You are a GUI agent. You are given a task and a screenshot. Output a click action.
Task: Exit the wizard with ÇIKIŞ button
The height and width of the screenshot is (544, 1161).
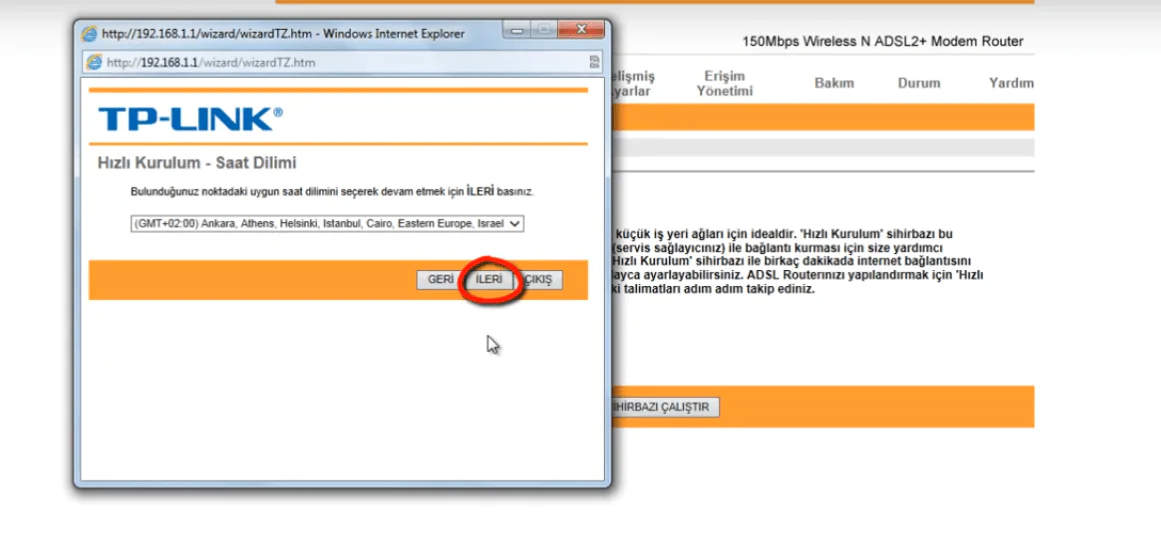[541, 280]
